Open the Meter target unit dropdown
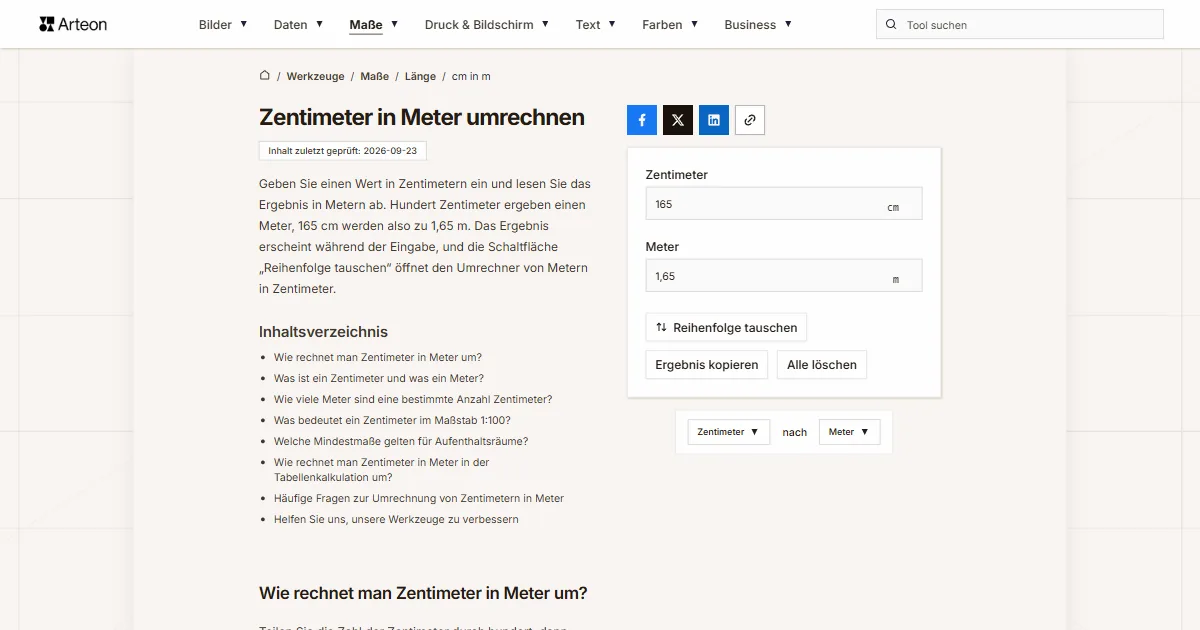Viewport: 1200px width, 630px height. point(849,432)
